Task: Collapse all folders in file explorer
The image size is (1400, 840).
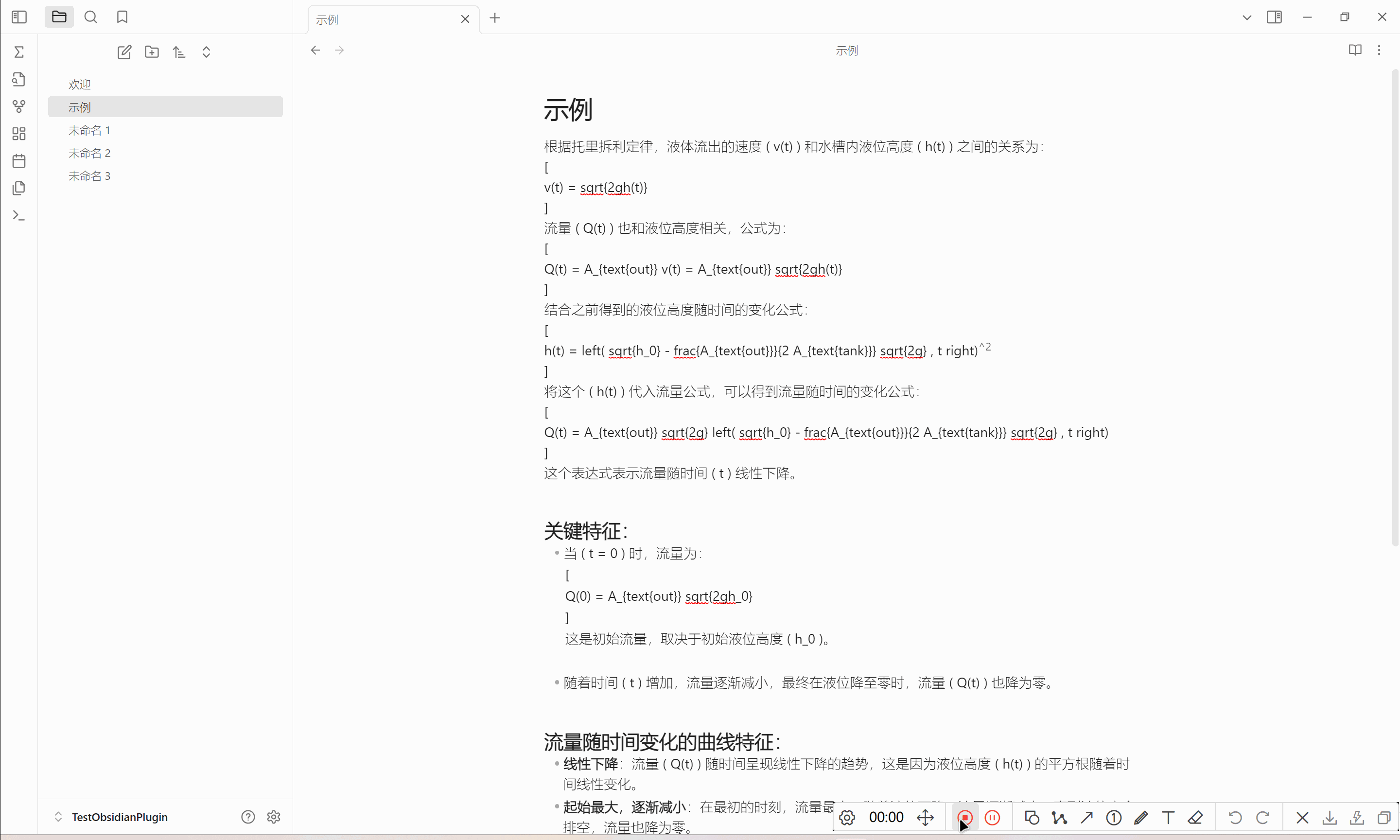Action: coord(206,52)
